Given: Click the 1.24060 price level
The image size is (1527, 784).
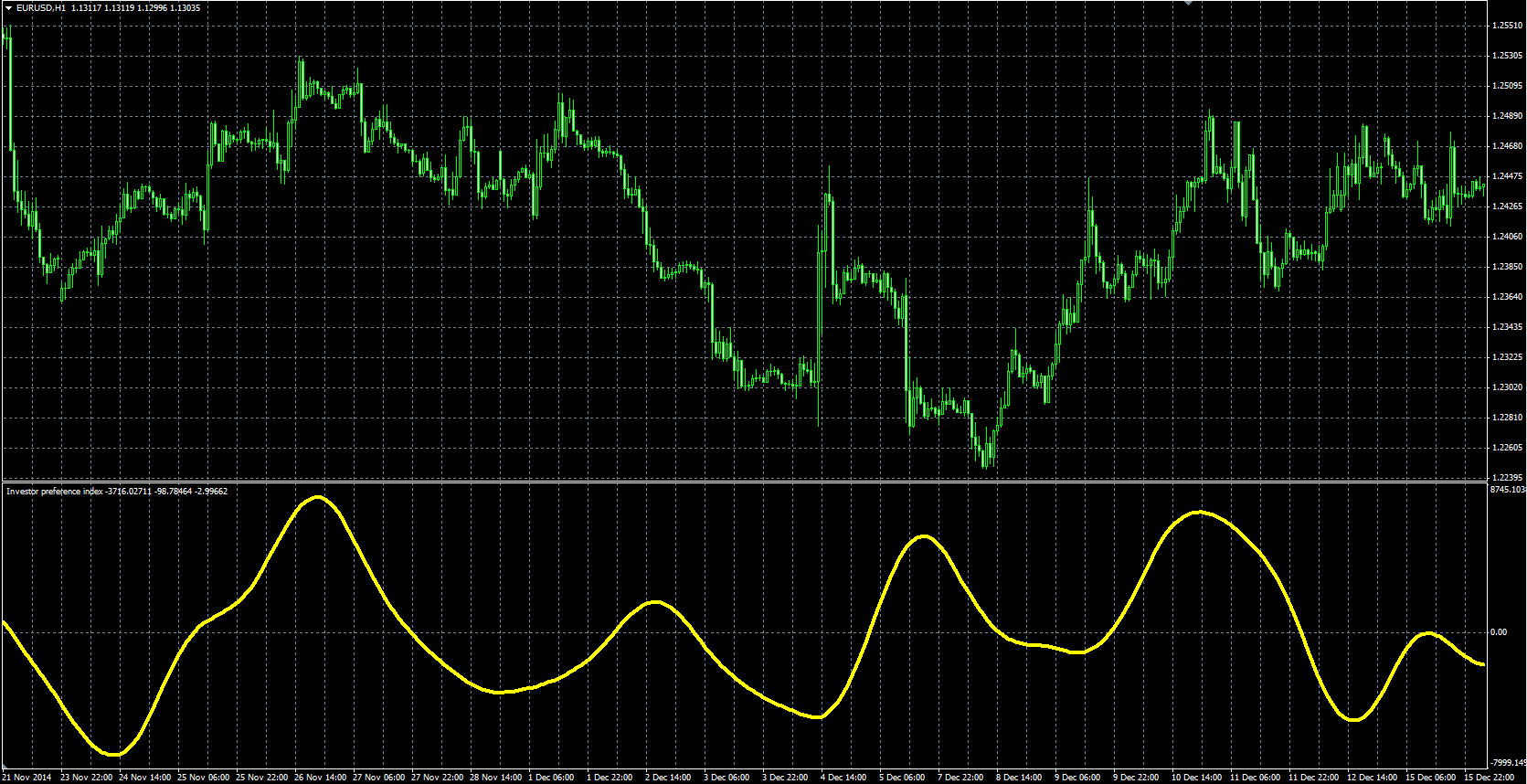Looking at the screenshot, I should 1507,237.
